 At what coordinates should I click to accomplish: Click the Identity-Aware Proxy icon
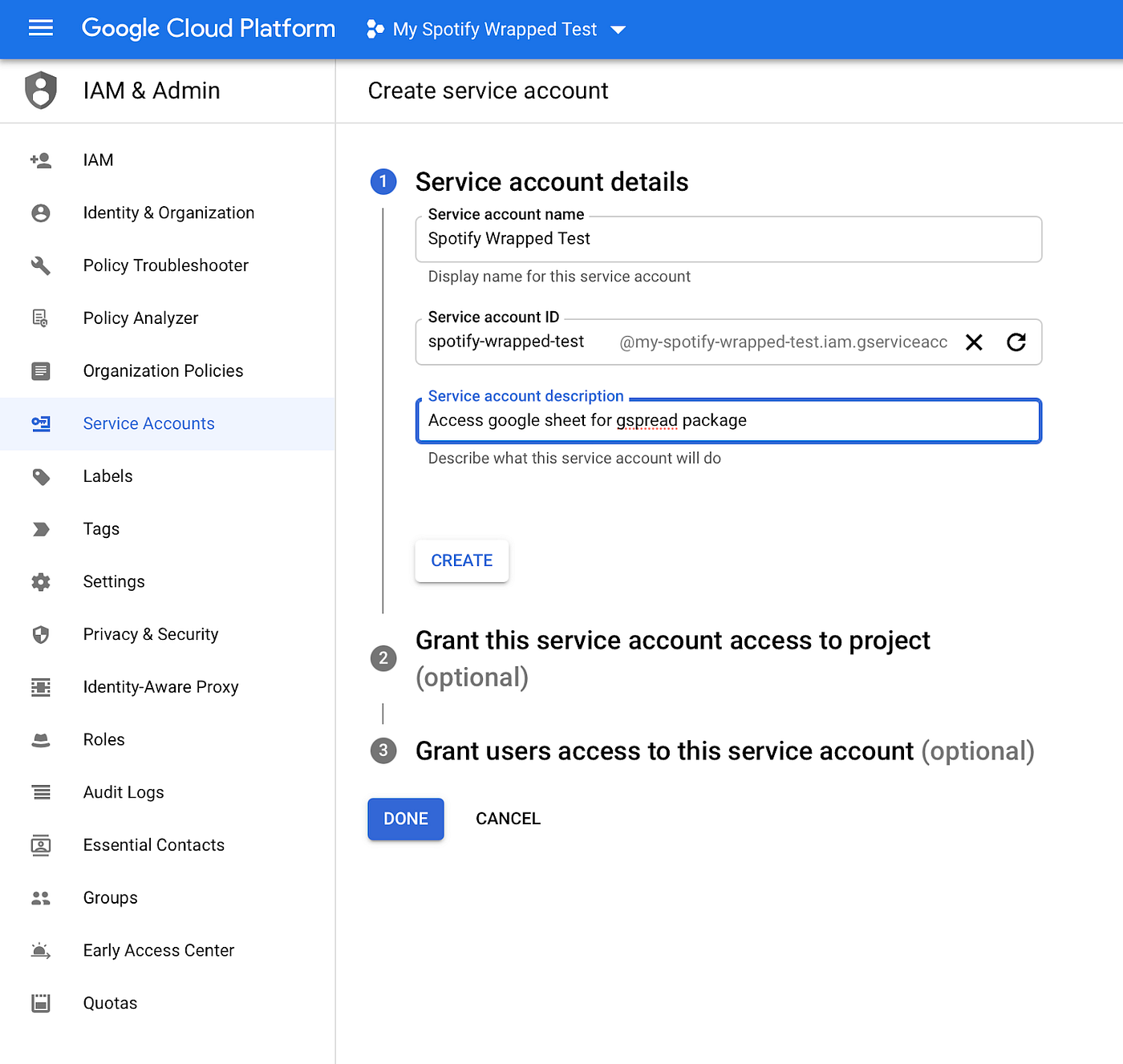pyautogui.click(x=41, y=687)
